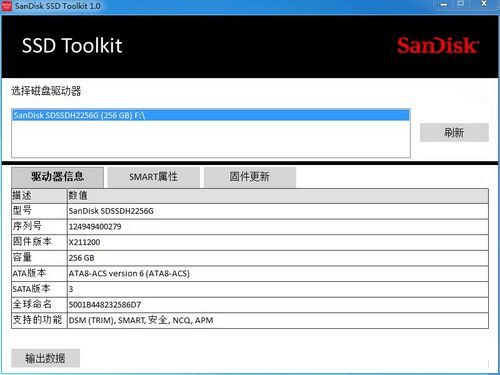Image resolution: width=500 pixels, height=375 pixels.
Task: Close the SanDisk SSD Toolkit window
Action: click(484, 4)
